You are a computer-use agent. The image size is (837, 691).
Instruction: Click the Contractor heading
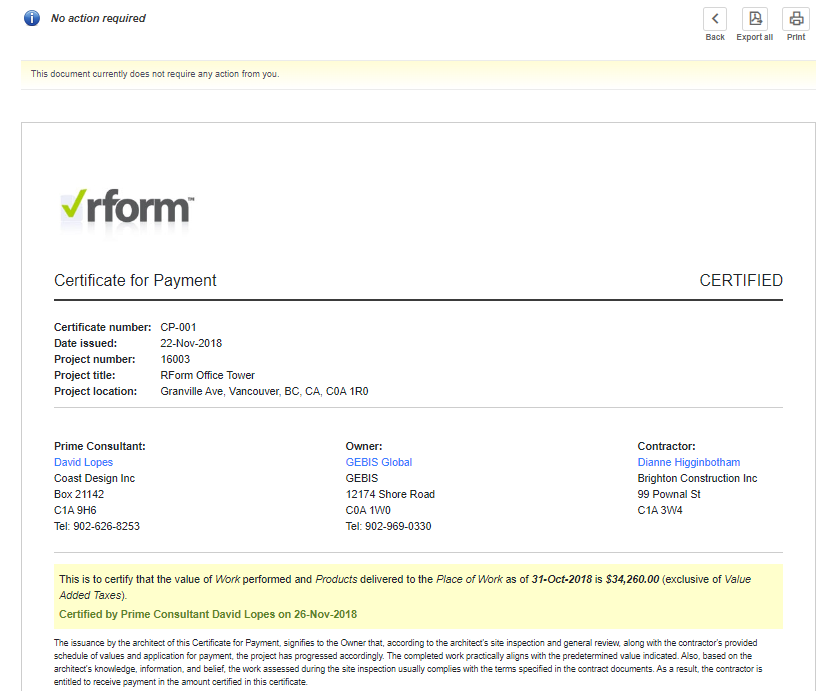click(666, 446)
